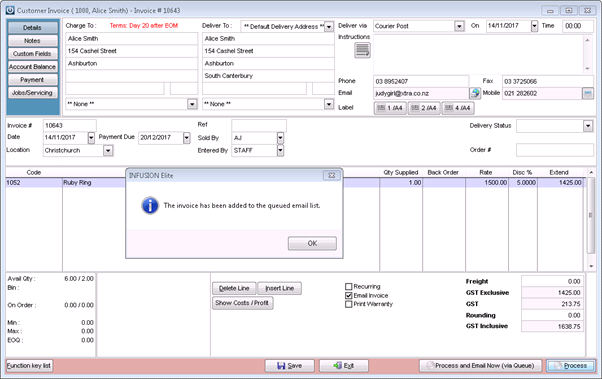Click the Function key list button

[29, 366]
